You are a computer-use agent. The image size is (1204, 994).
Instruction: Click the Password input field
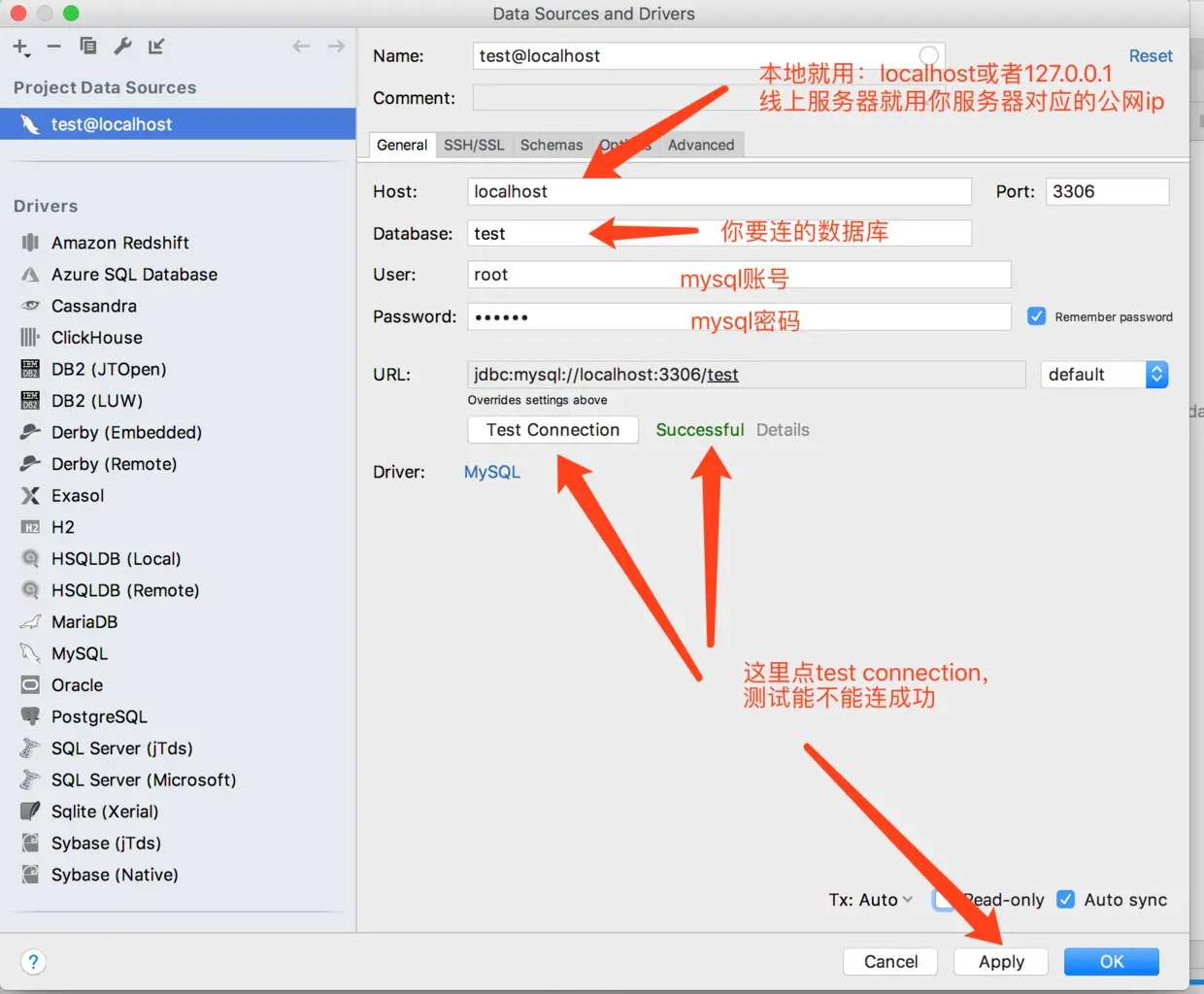tap(739, 316)
